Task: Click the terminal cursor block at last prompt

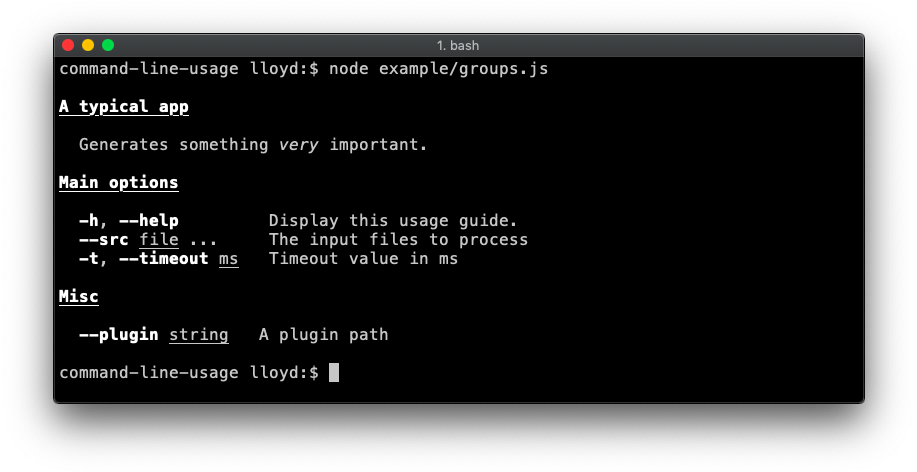Action: tap(334, 373)
